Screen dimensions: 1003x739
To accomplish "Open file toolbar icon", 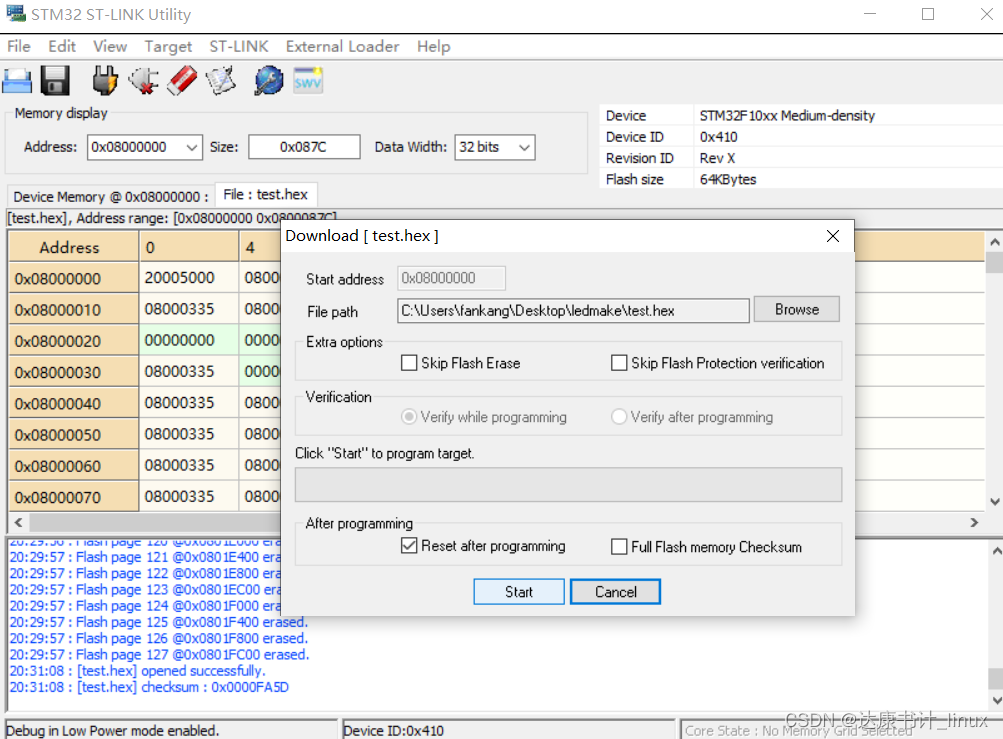I will coord(17,81).
